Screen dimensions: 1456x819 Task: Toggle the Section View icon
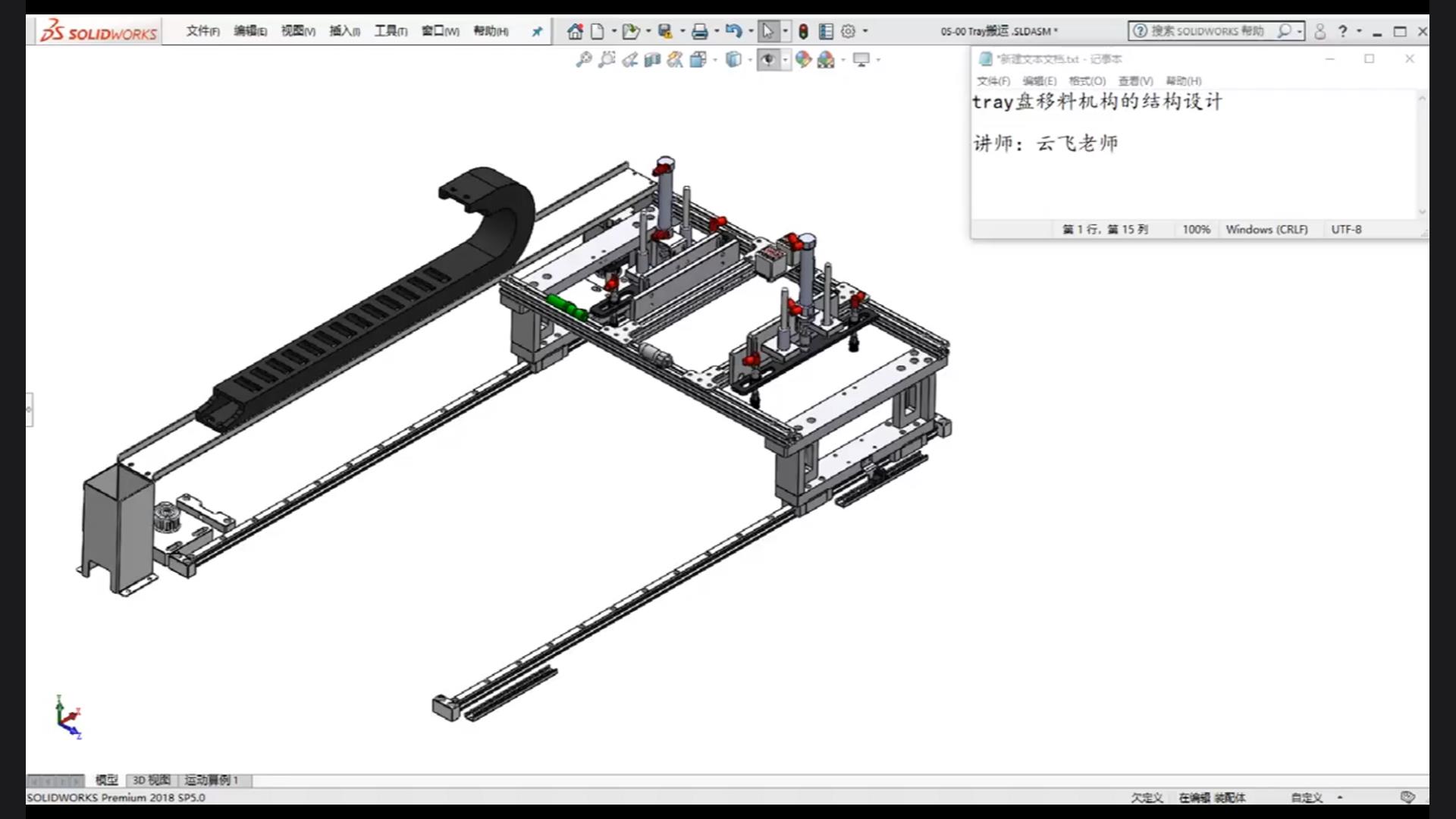click(x=652, y=59)
